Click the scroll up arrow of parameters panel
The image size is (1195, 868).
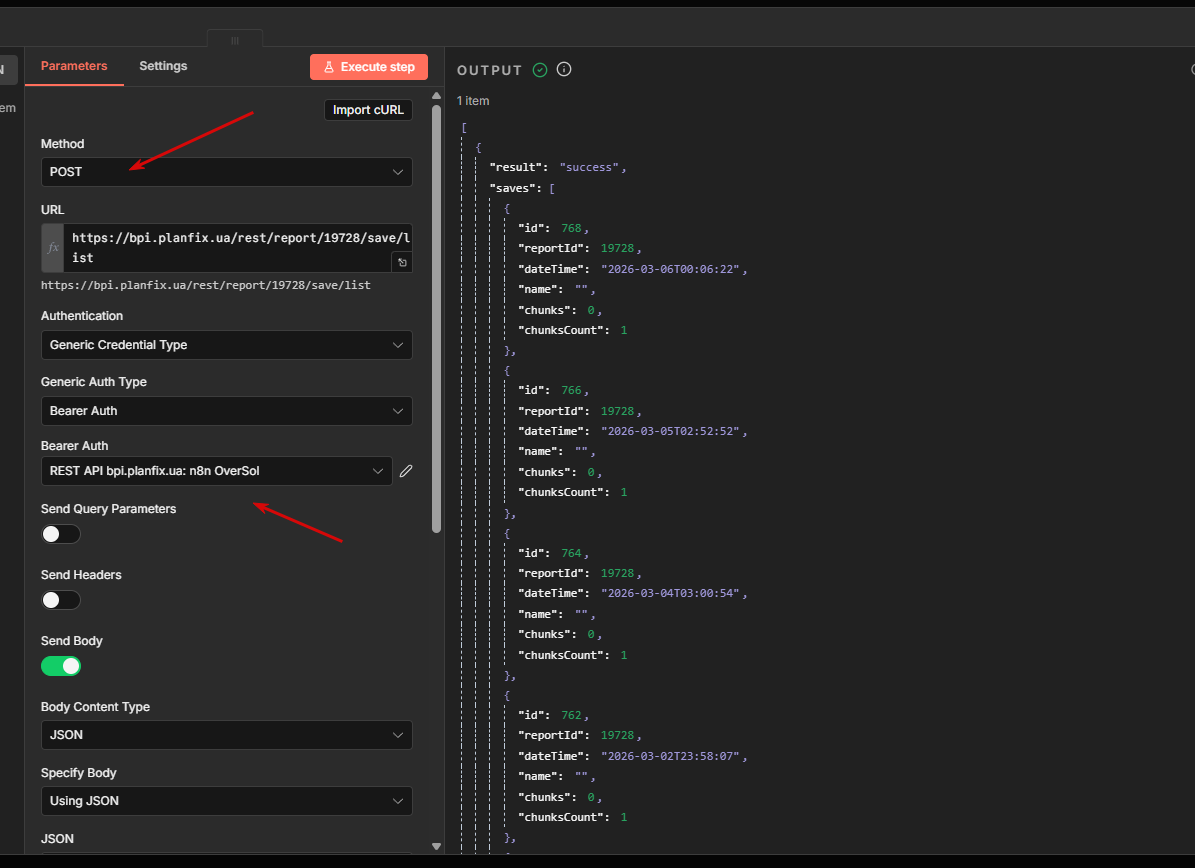pos(436,97)
